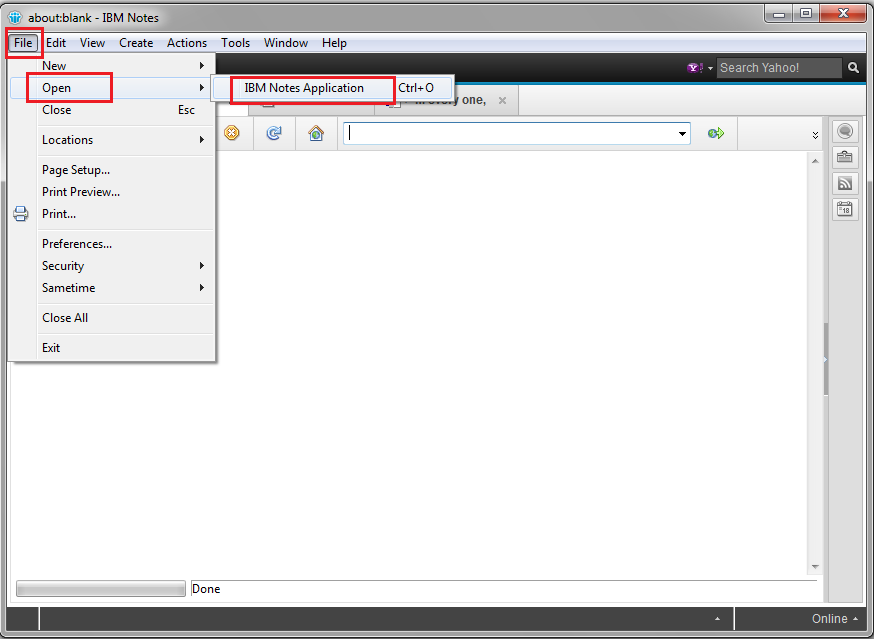This screenshot has width=874, height=639.
Task: Open the Actions menu
Action: pos(187,43)
